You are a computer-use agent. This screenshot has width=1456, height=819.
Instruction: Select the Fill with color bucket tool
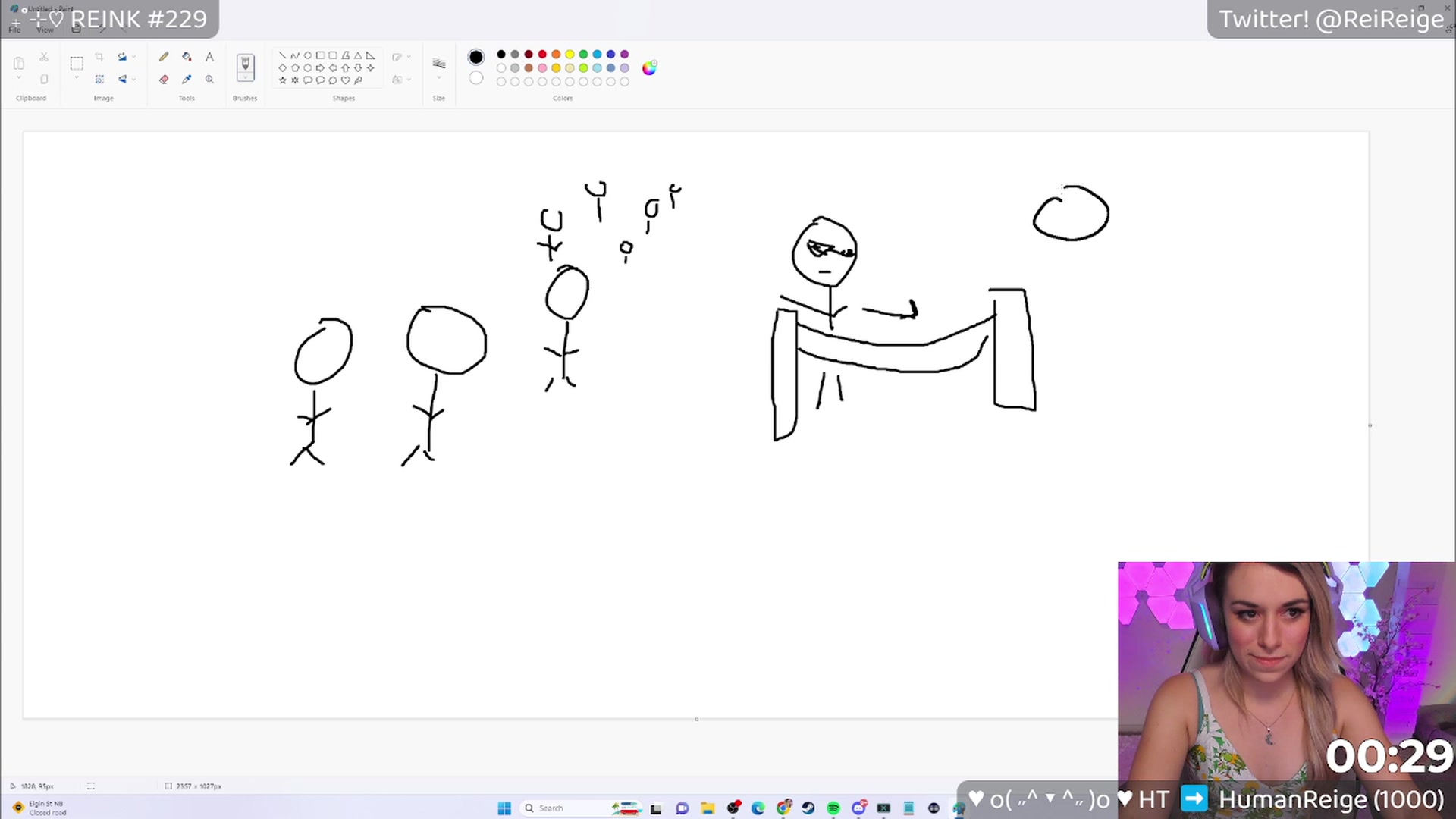(x=187, y=57)
